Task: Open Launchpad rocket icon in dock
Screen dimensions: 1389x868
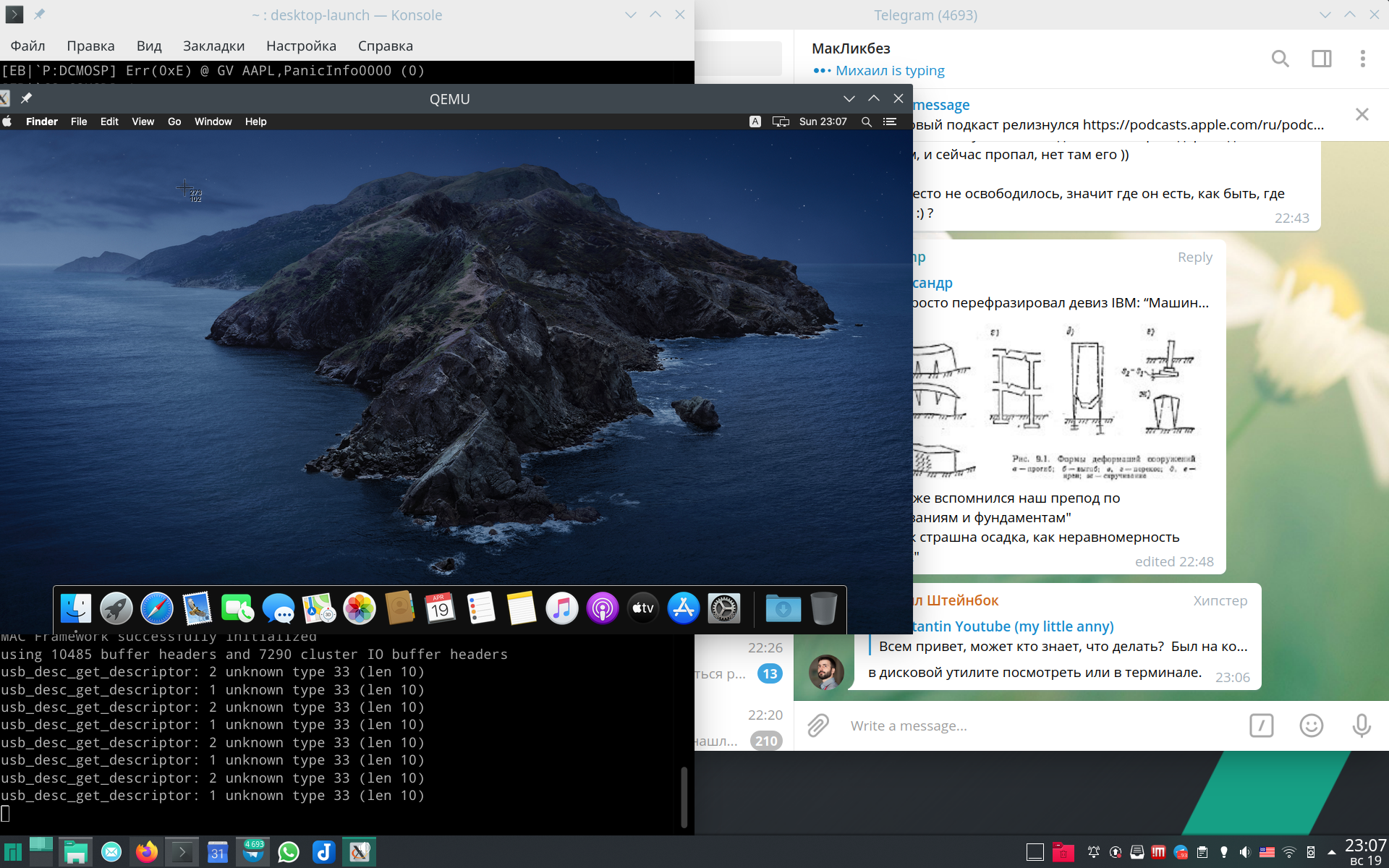Action: 116,608
